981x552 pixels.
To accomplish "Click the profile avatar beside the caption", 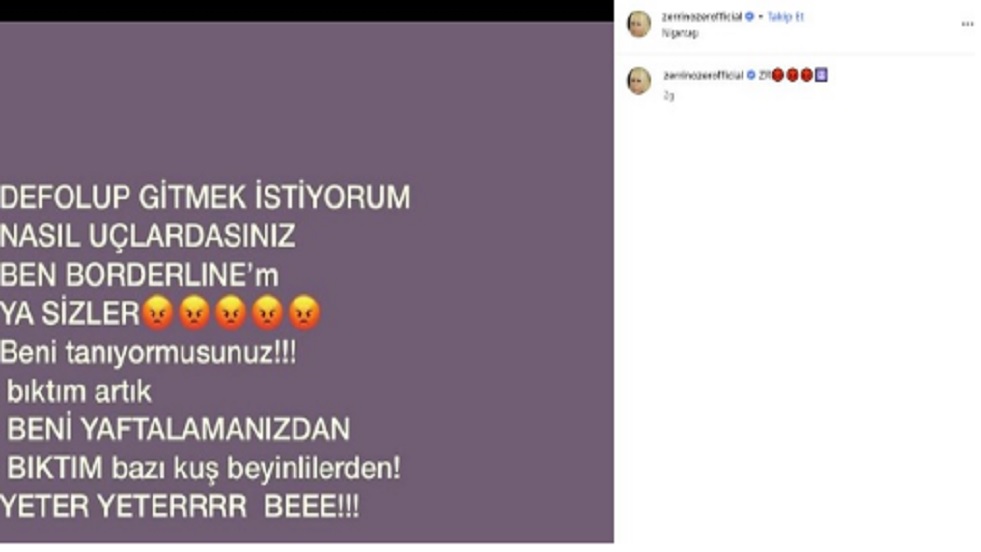I will pyautogui.click(x=639, y=81).
